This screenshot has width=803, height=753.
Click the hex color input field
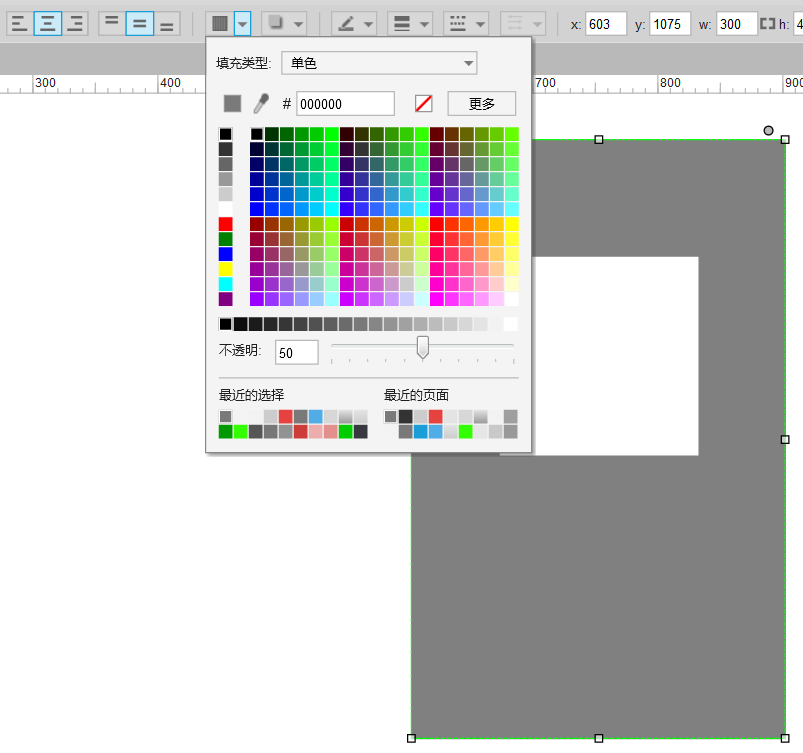[x=345, y=104]
